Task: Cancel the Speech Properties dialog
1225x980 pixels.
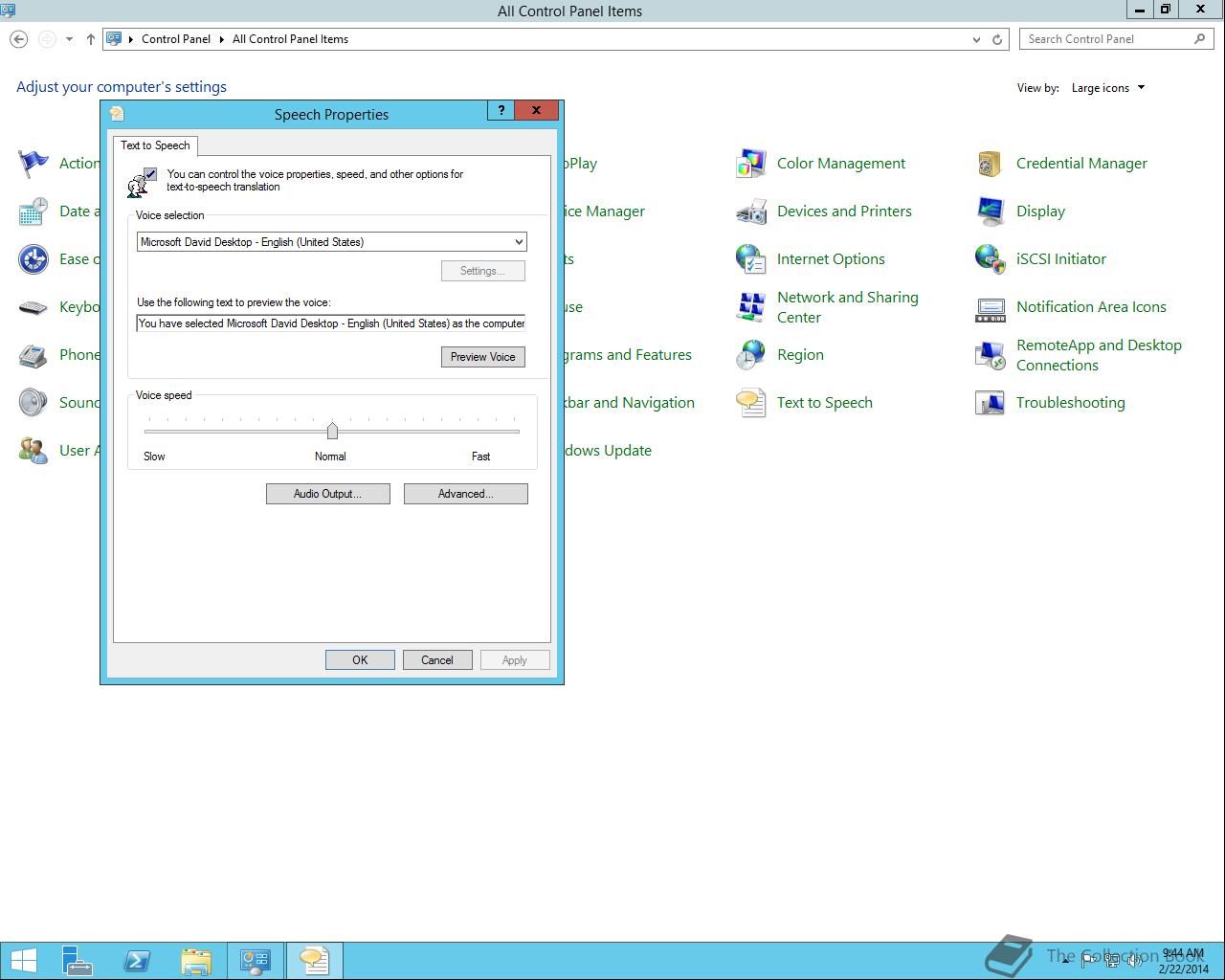Action: click(x=437, y=660)
